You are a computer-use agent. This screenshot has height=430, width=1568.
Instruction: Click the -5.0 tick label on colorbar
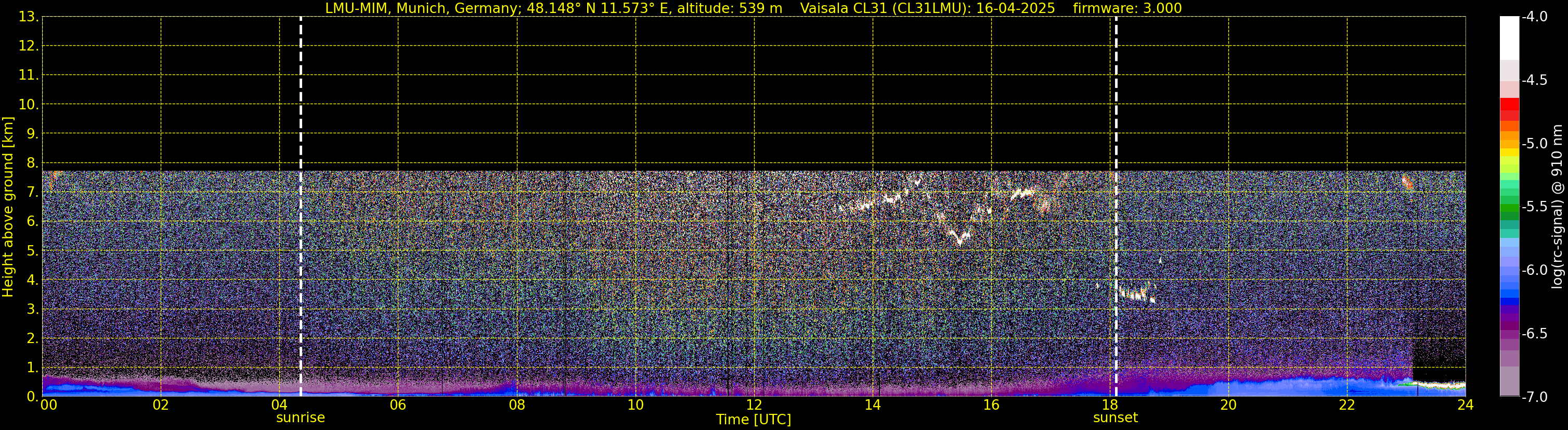point(1534,144)
